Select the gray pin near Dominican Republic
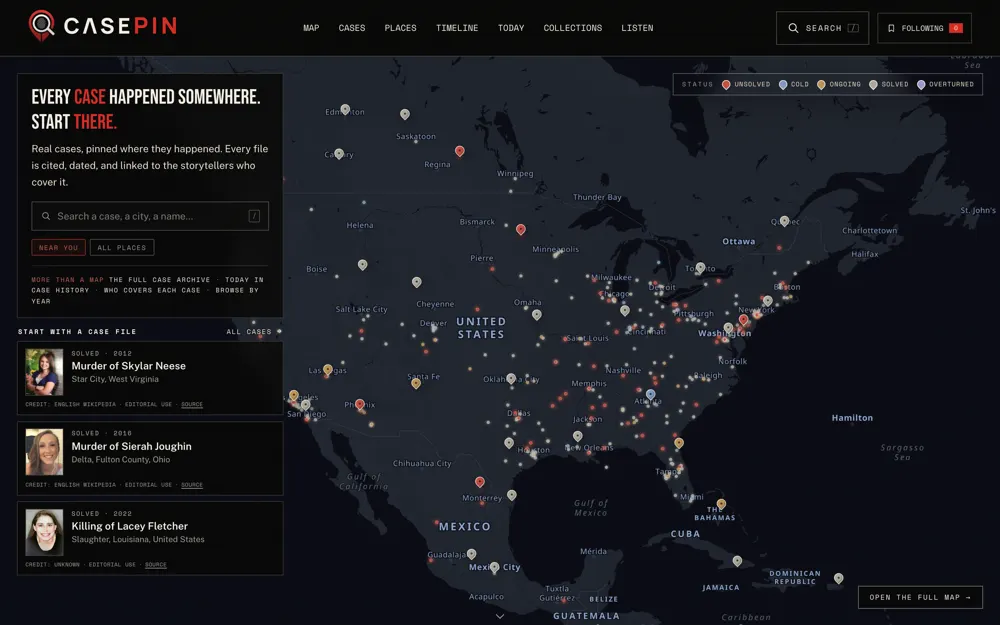Image resolution: width=1000 pixels, height=625 pixels. click(839, 578)
